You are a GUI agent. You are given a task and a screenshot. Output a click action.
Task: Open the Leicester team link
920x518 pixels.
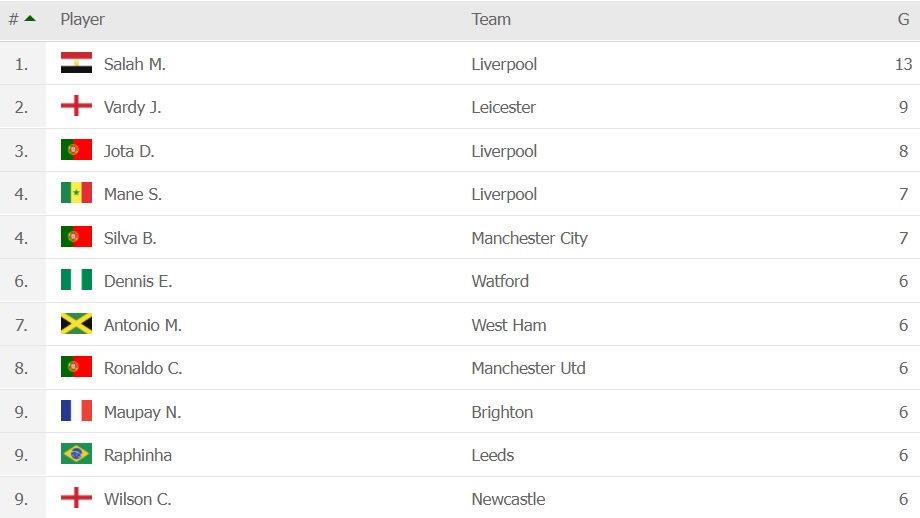point(503,107)
